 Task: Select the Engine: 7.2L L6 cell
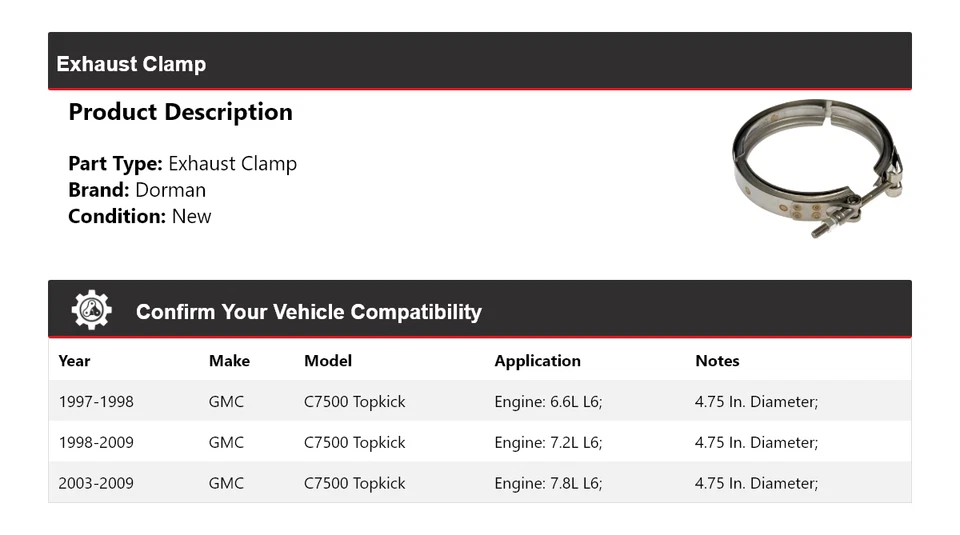(x=548, y=442)
